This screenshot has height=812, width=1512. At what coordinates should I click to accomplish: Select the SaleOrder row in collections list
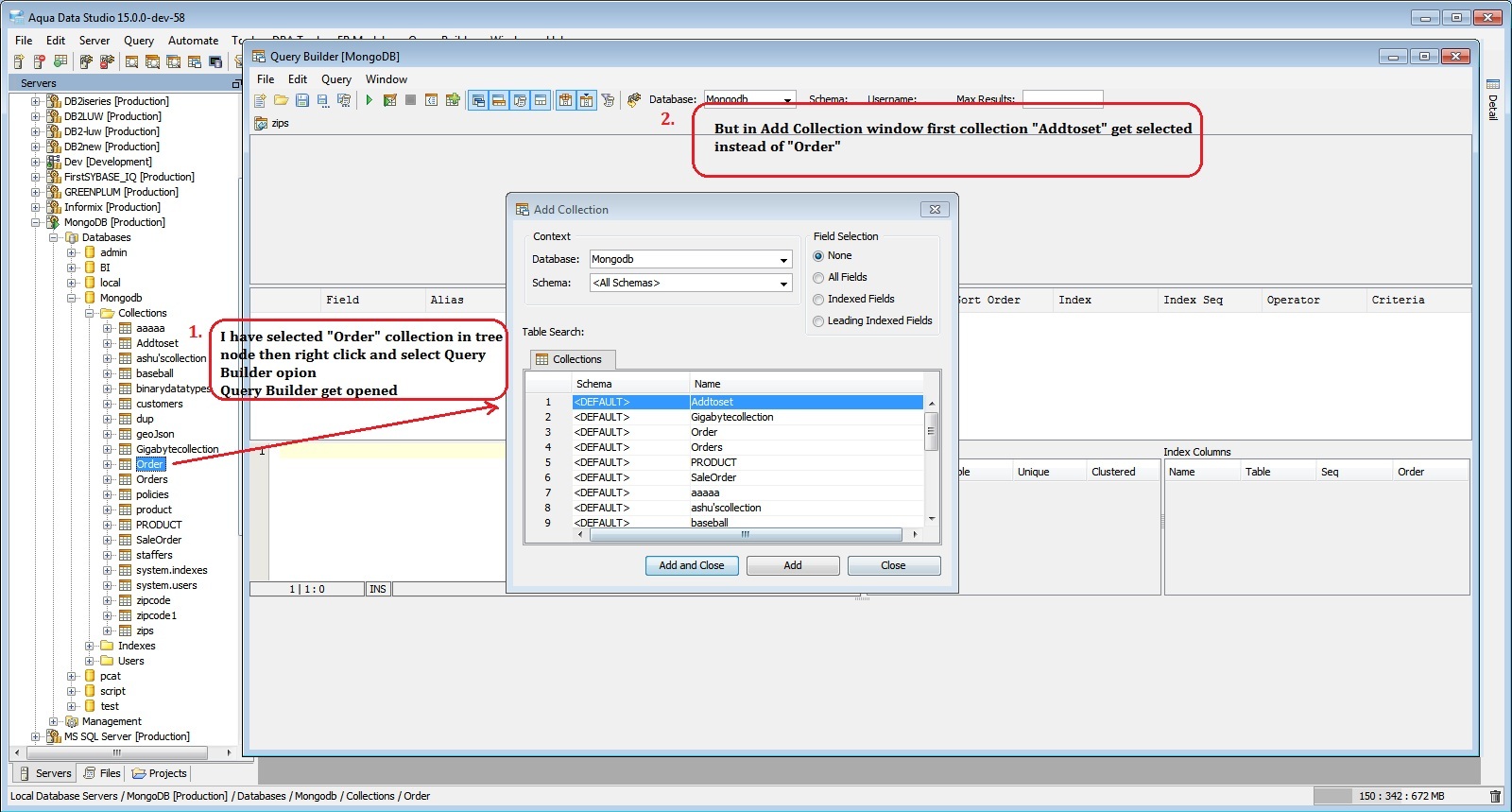[x=724, y=477]
